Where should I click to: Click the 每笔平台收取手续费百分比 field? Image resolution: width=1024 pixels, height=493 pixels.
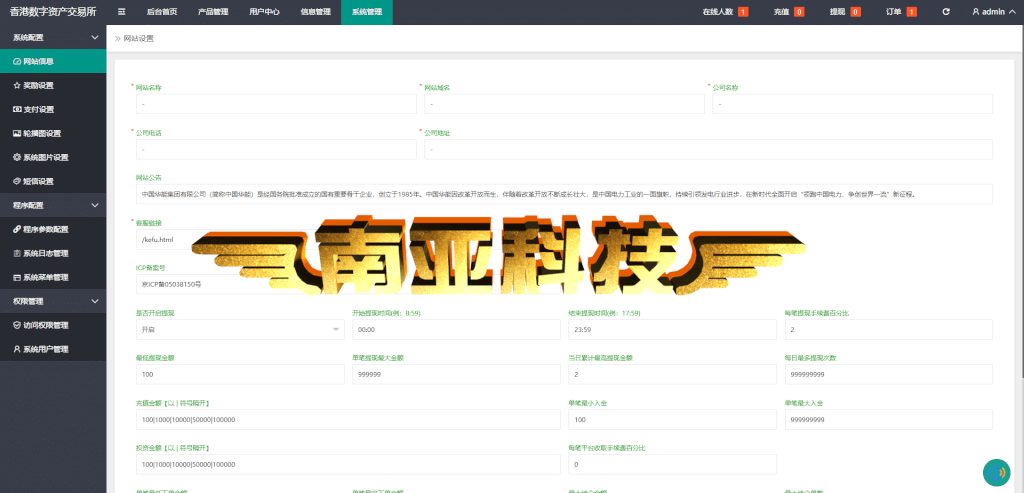(x=673, y=464)
